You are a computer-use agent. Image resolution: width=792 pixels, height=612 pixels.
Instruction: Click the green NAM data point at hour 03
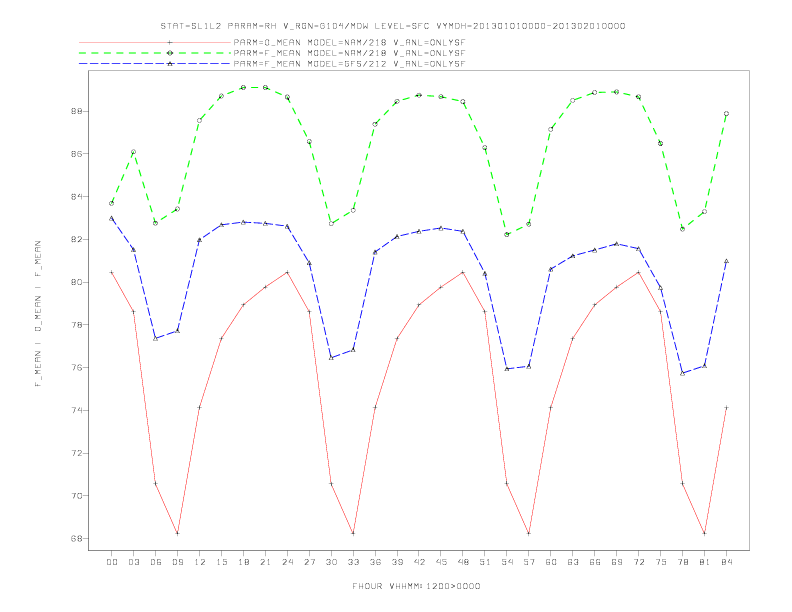pyautogui.click(x=133, y=152)
